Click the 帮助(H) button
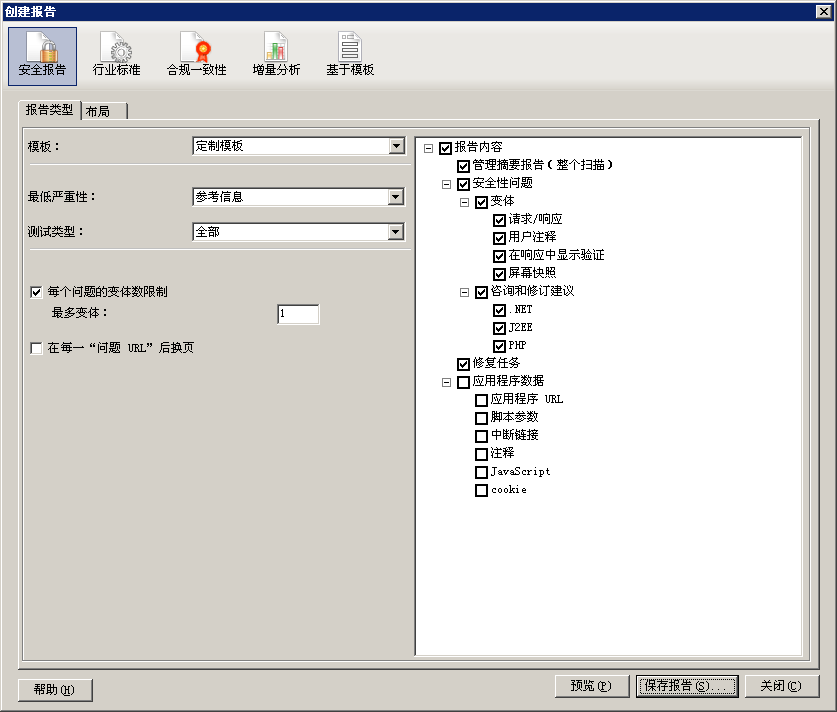Screen dimensions: 837x712 click(x=55, y=690)
